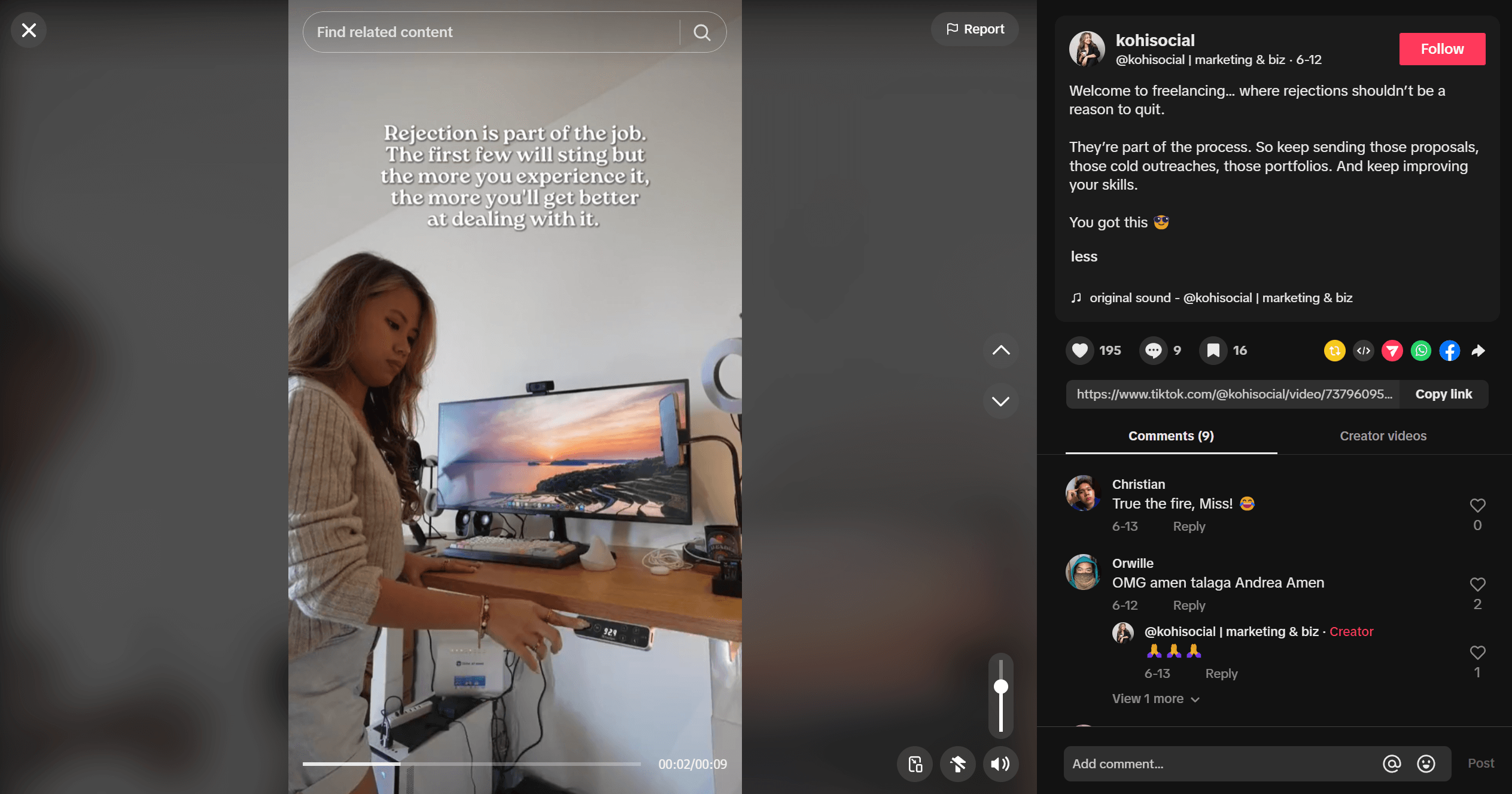The width and height of the screenshot is (1512, 794).
Task: Click the mute/unmute audio icon
Action: point(1001,764)
